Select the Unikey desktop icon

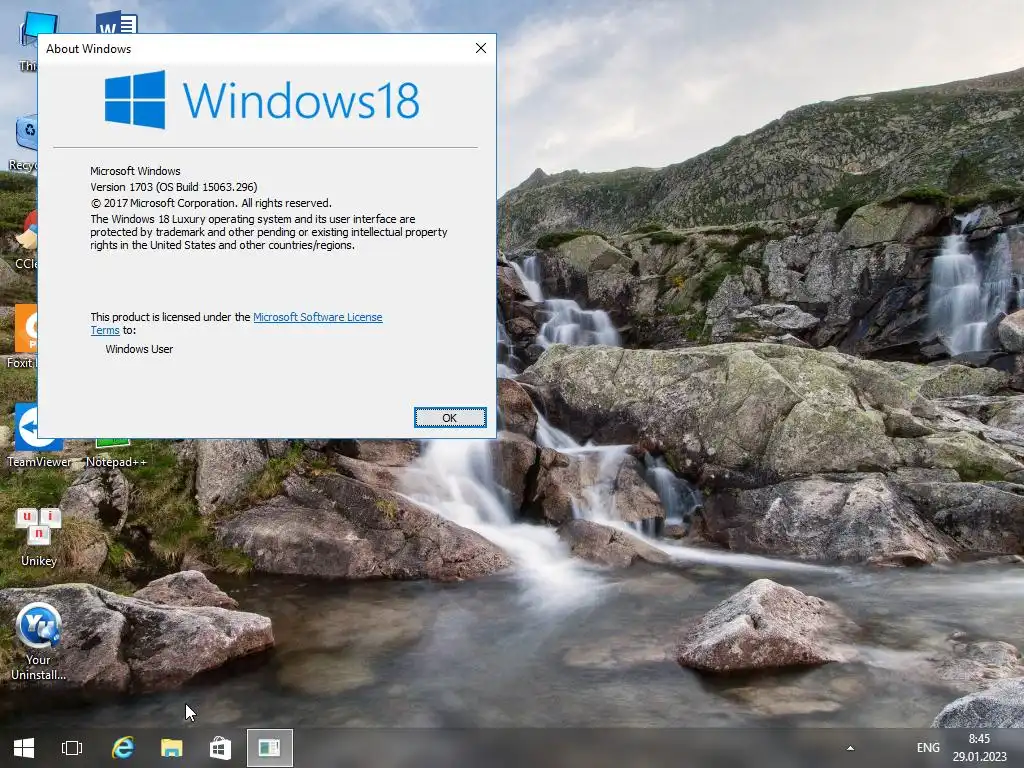point(39,536)
